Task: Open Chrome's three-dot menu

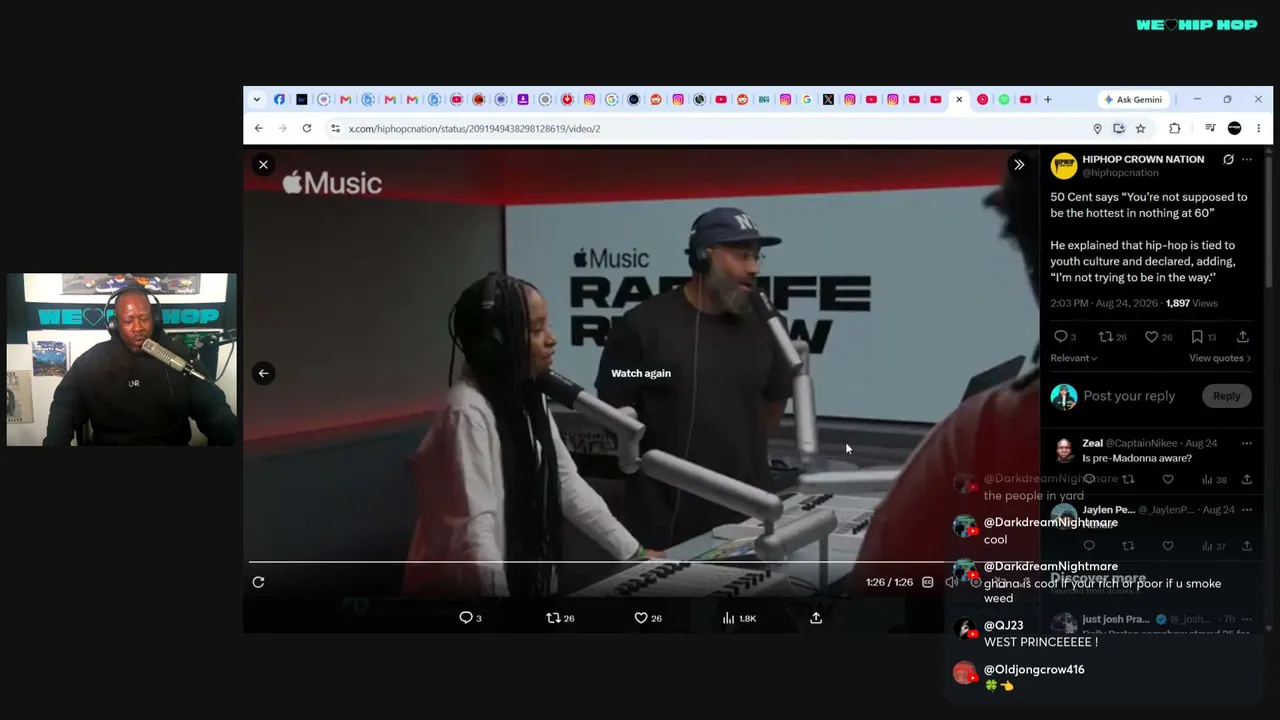Action: click(1258, 128)
